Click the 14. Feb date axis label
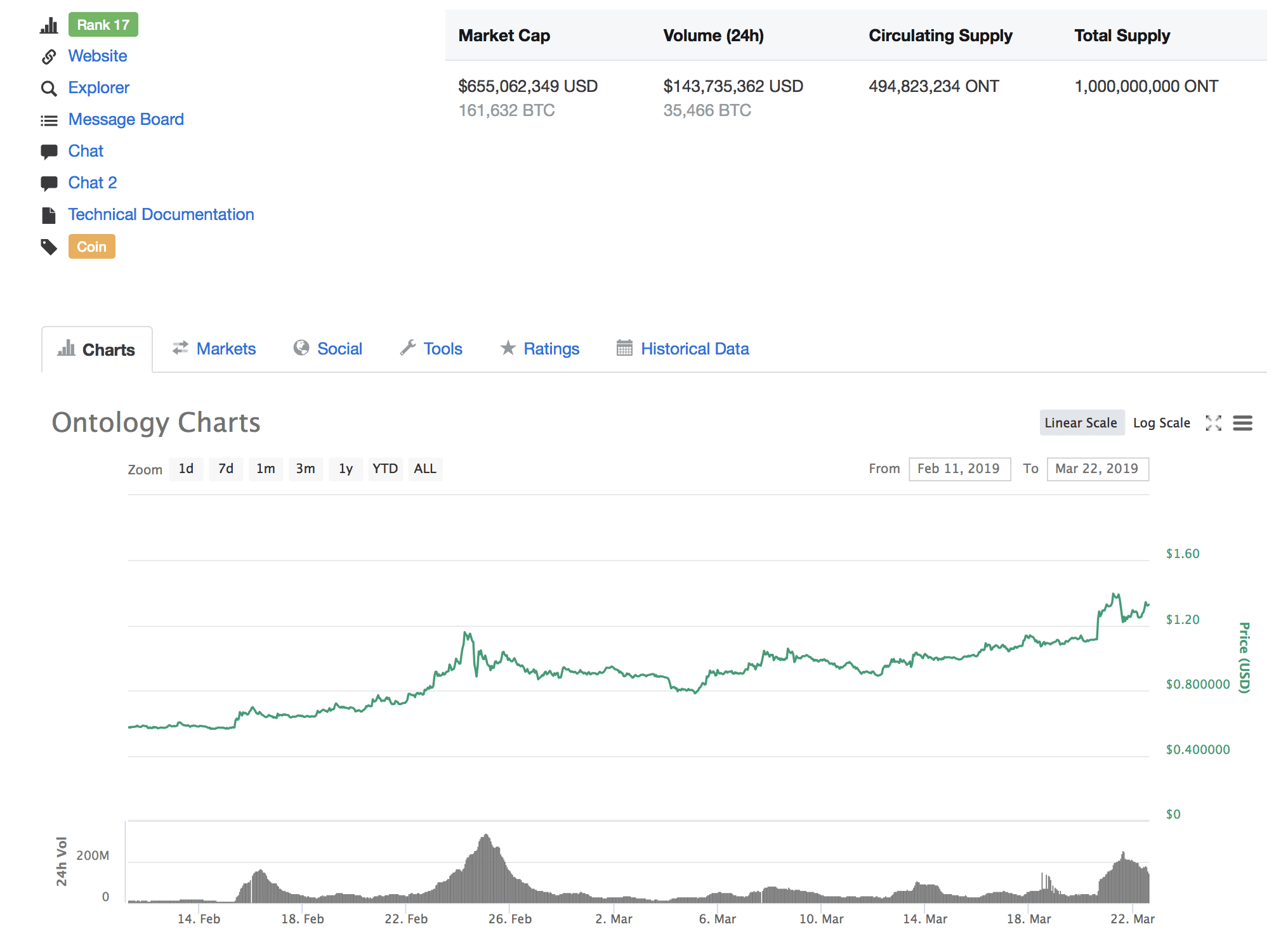Screen dimensions: 1288x936 pos(199,919)
